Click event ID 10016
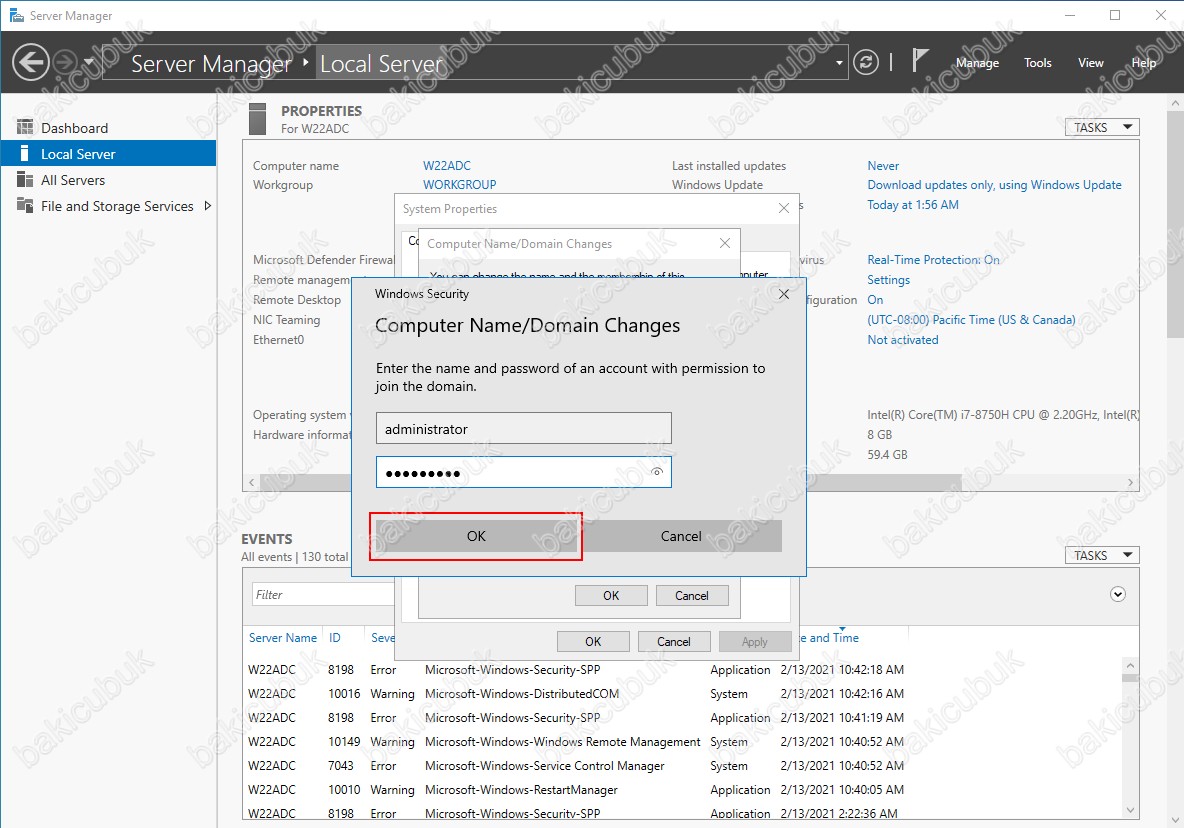 click(344, 694)
